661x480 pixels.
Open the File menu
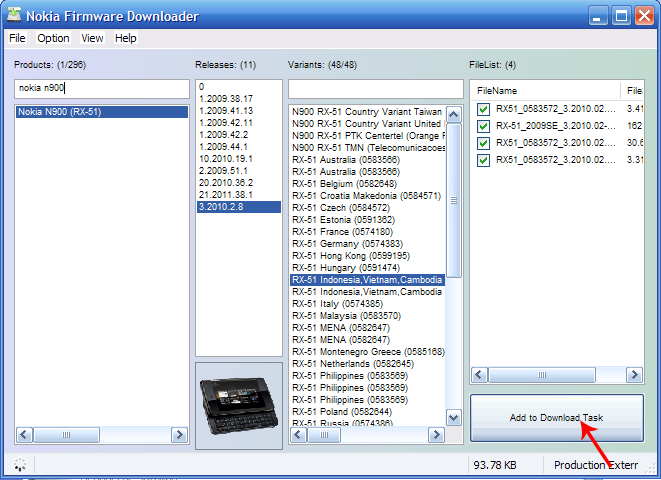(x=17, y=38)
